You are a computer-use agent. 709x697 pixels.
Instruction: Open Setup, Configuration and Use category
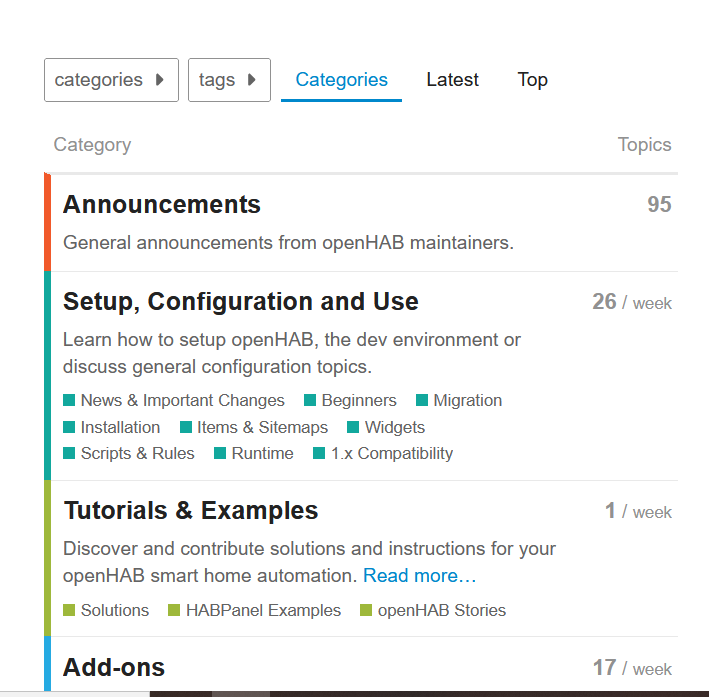240,302
